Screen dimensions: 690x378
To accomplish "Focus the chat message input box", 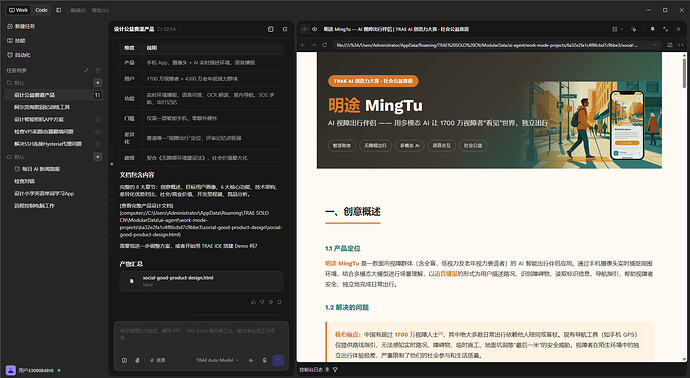I will (201, 334).
